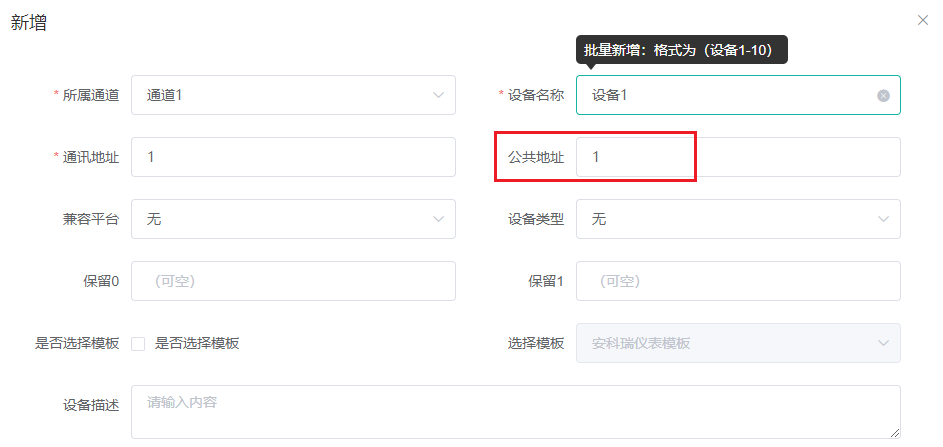This screenshot has height=447, width=943.
Task: Close the 新增 dialog with the X icon
Action: tap(923, 20)
